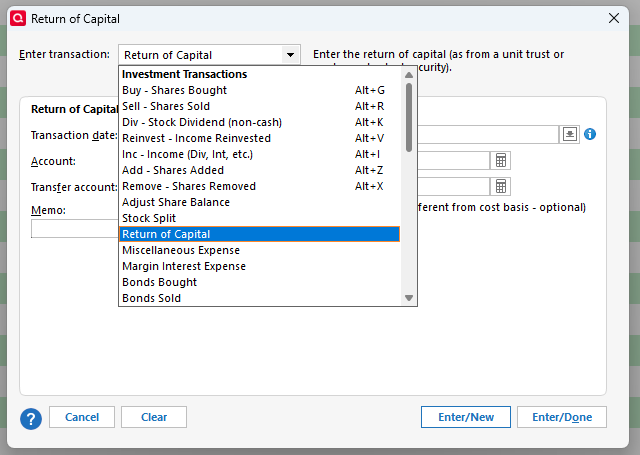This screenshot has height=455, width=640.
Task: Click the list's scroll down arrow
Action: (x=409, y=298)
